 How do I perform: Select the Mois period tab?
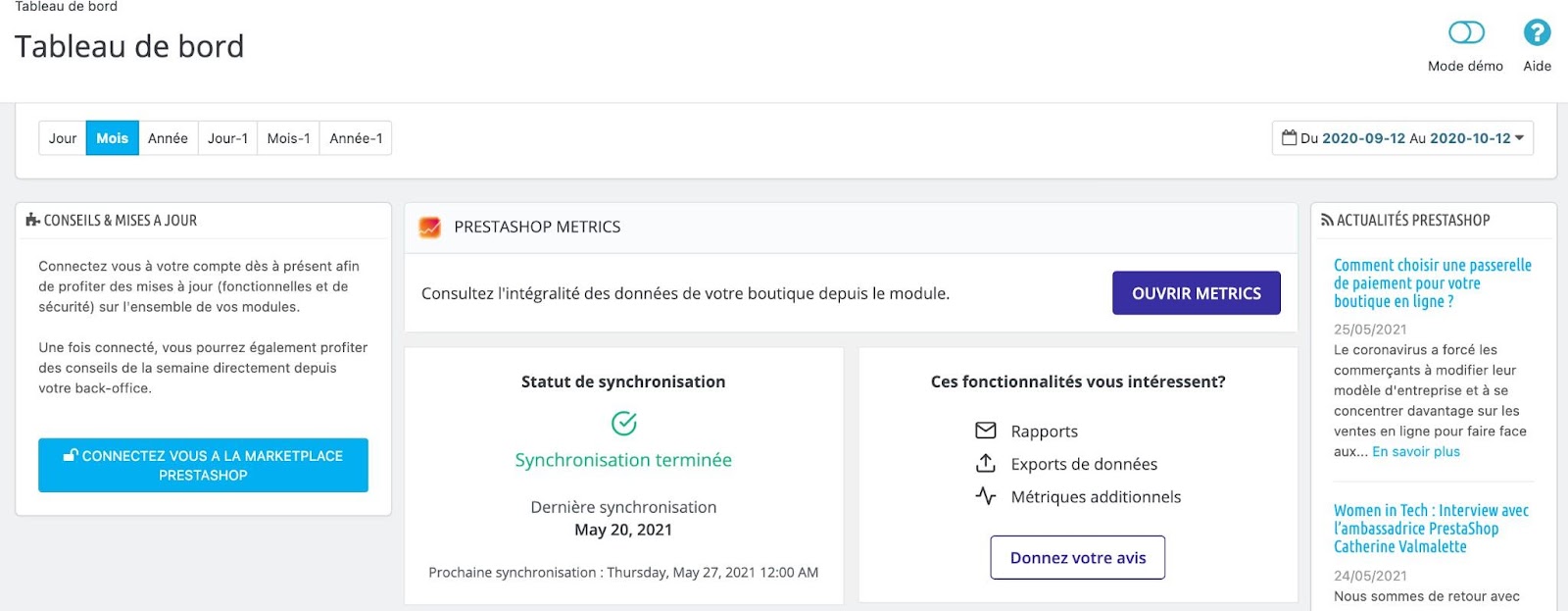click(x=113, y=138)
